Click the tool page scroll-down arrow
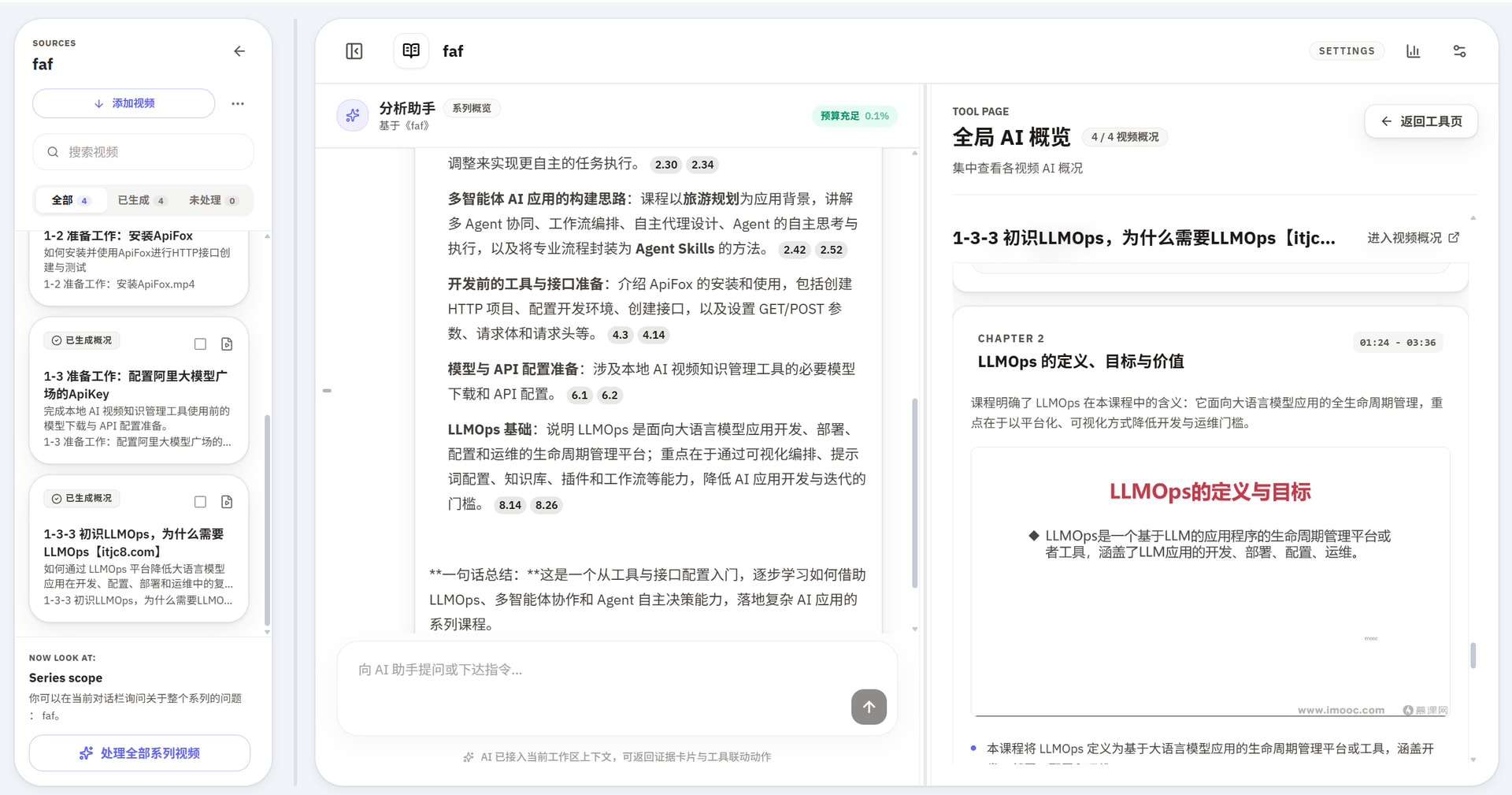The width and height of the screenshot is (1512, 795). coord(1473,760)
